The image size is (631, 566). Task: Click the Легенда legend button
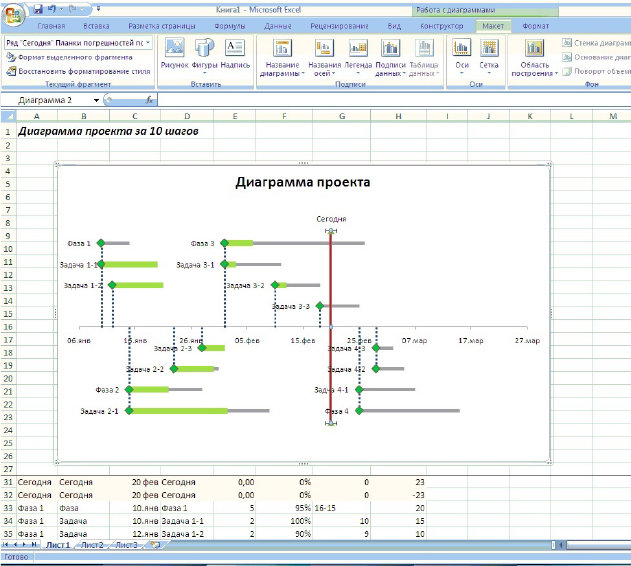359,56
